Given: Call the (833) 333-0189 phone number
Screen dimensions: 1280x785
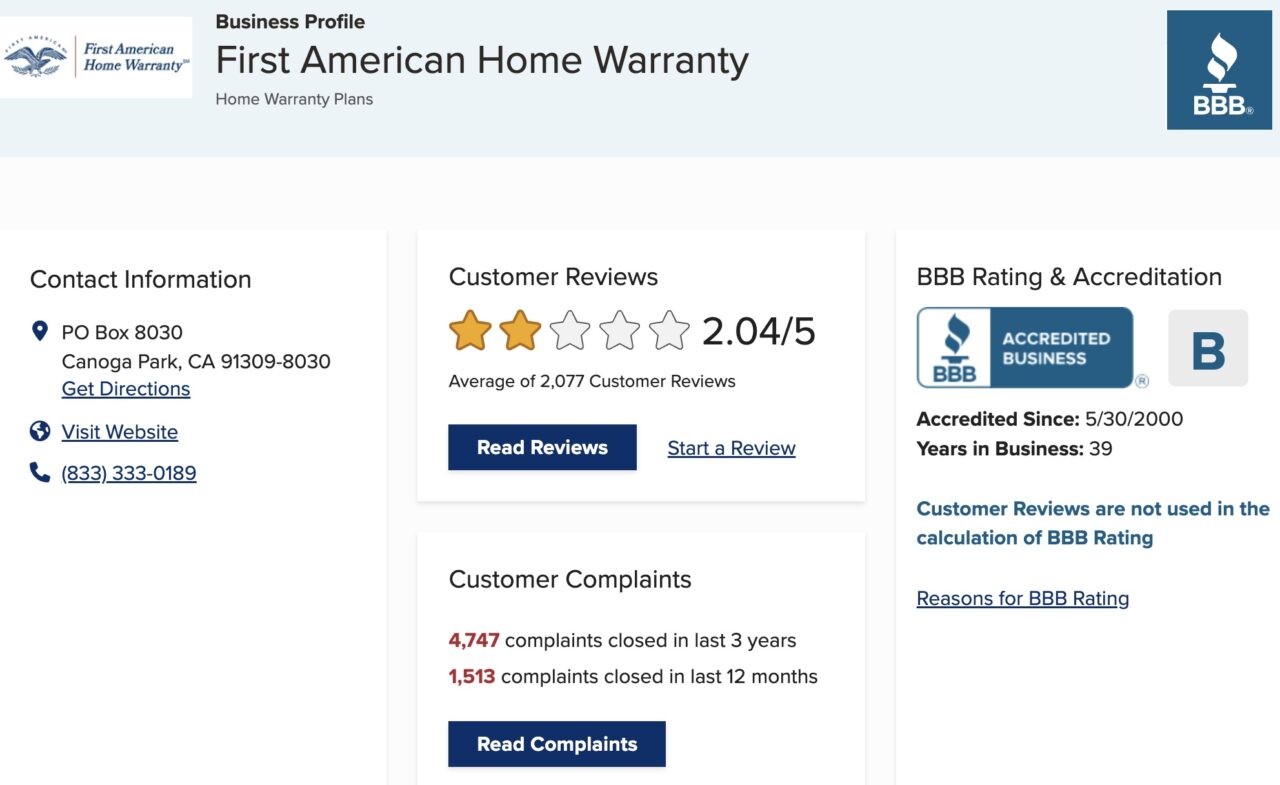Looking at the screenshot, I should click(x=129, y=472).
